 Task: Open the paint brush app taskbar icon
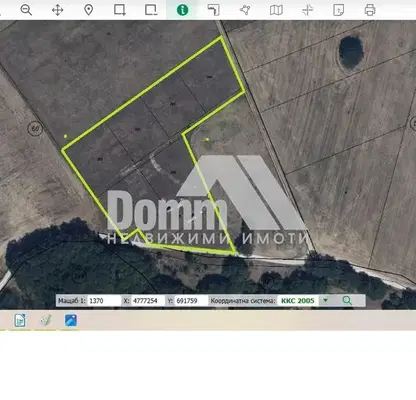45,321
